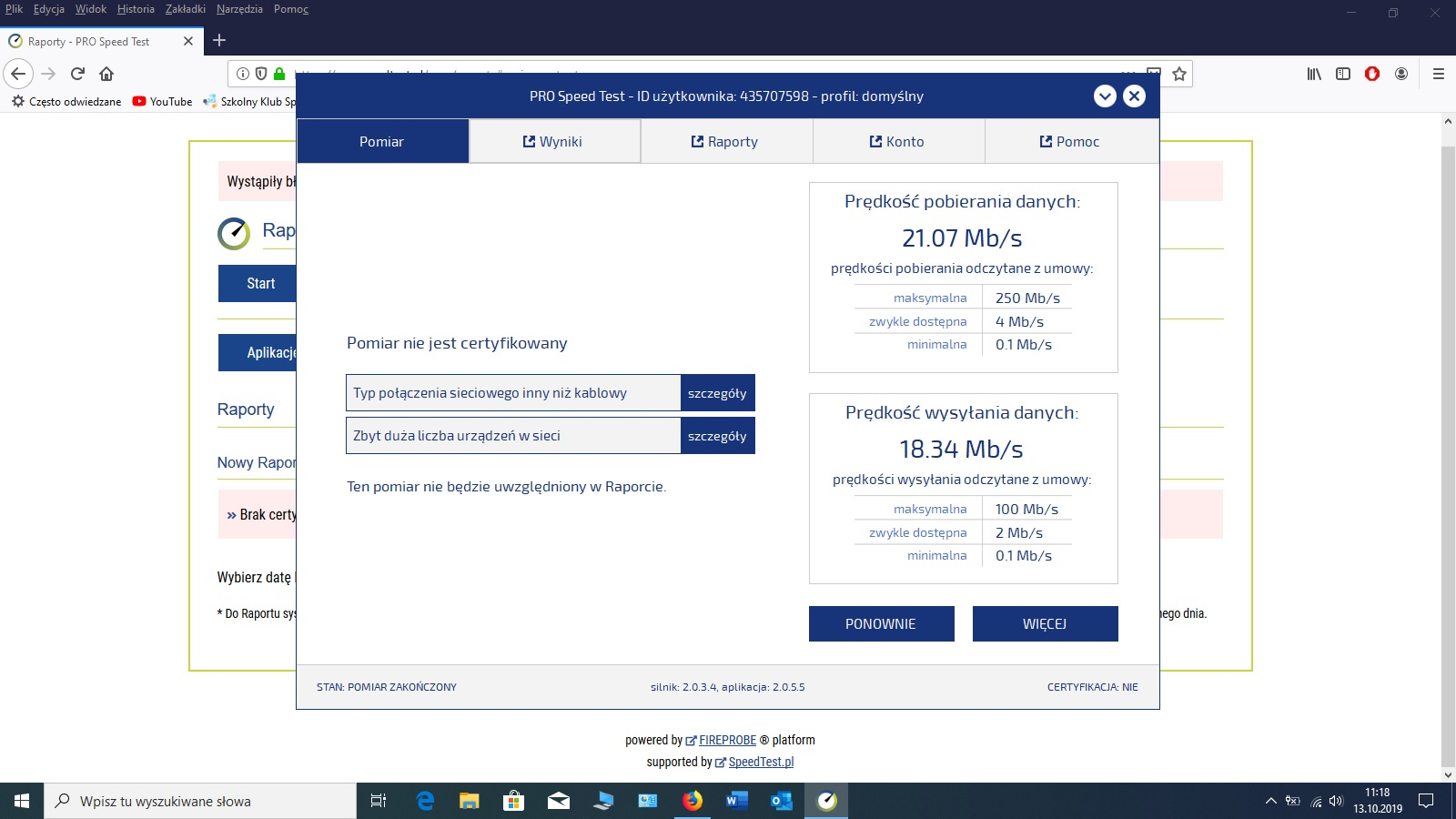Open the Często odwiedzane bookmark
The height and width of the screenshot is (819, 1456).
click(x=66, y=102)
